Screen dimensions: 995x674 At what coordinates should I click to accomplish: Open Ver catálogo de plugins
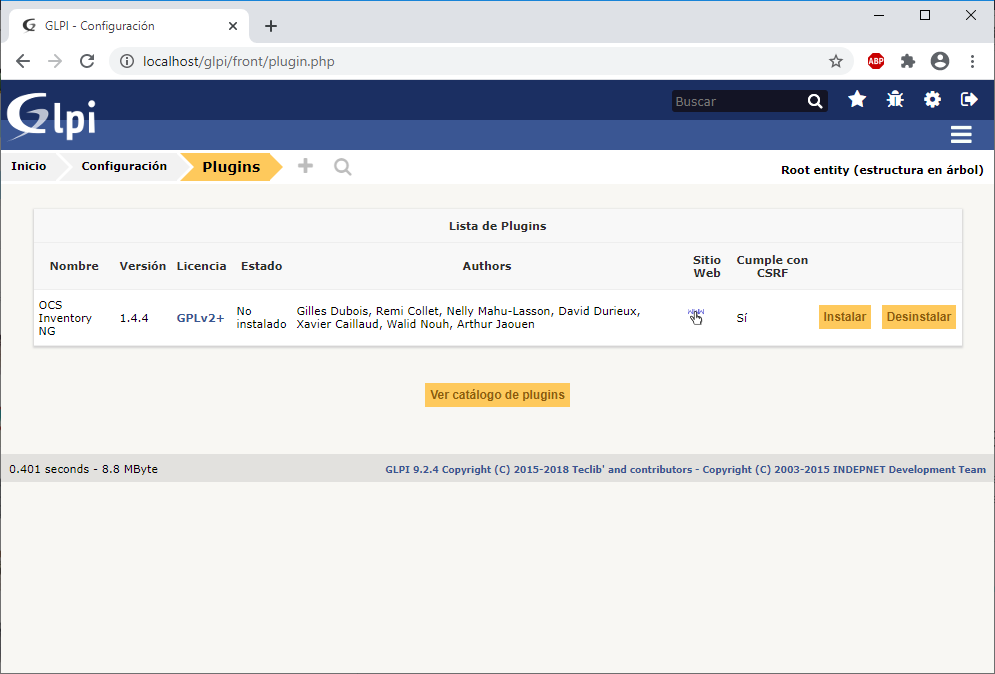point(498,395)
